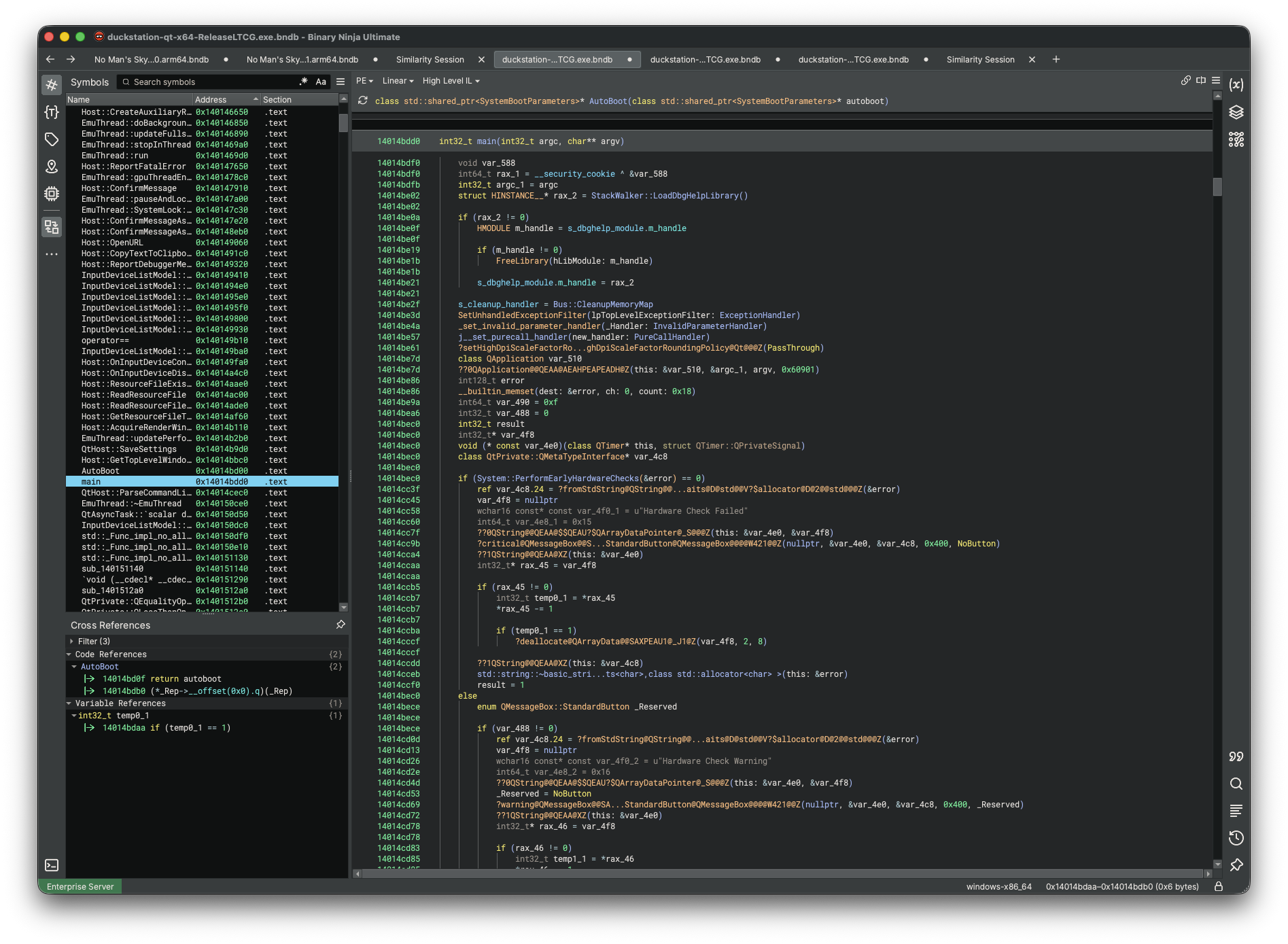Screen dimensions: 1288x944
Task: Navigate back with the left arrow
Action: [50, 59]
